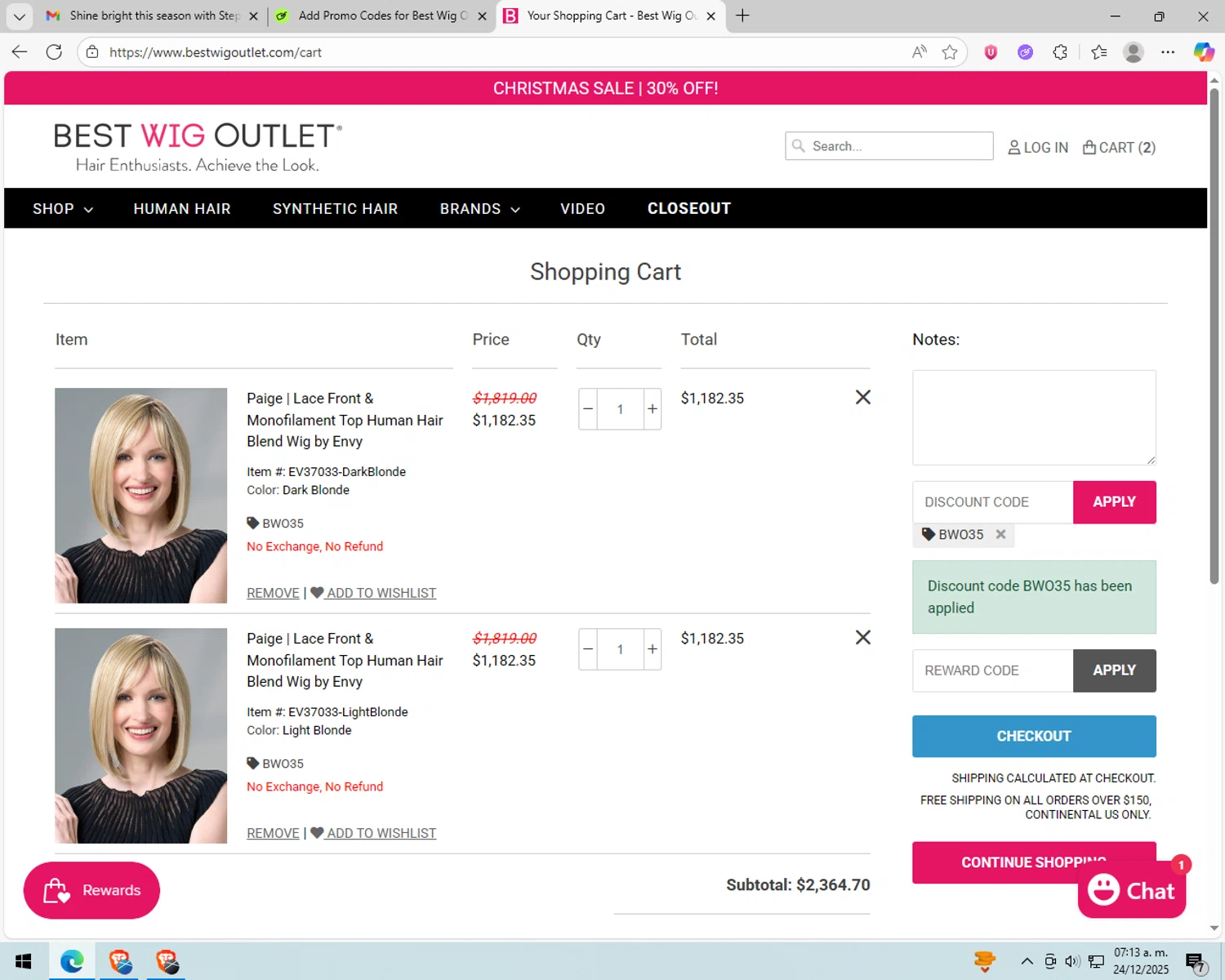Add Light Blonde wig to wishlist
Image resolution: width=1225 pixels, height=980 pixels.
[373, 833]
